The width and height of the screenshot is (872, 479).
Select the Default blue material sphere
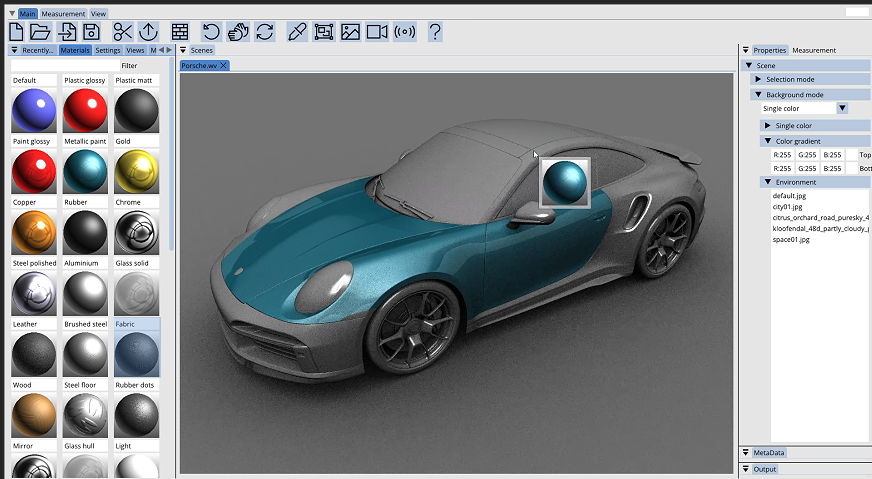[34, 111]
